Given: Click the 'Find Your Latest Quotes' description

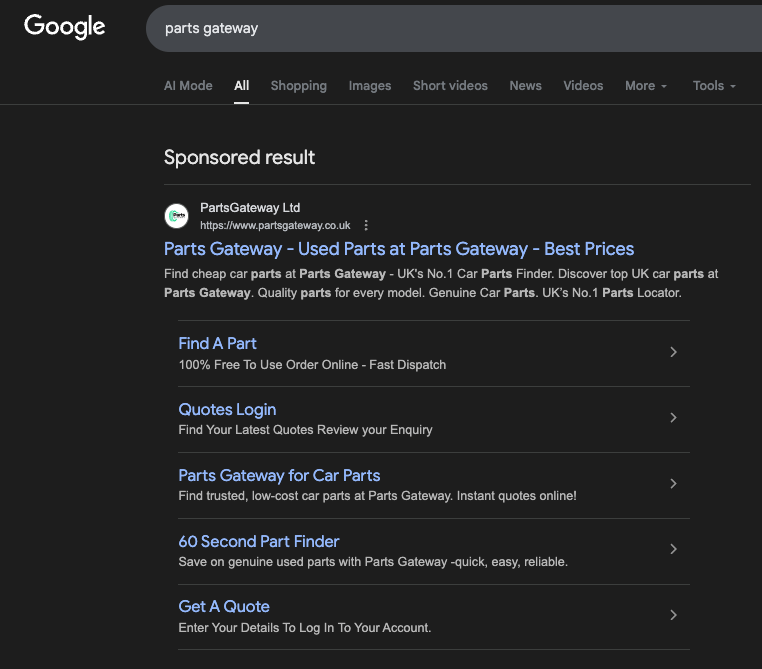Looking at the screenshot, I should [x=306, y=430].
